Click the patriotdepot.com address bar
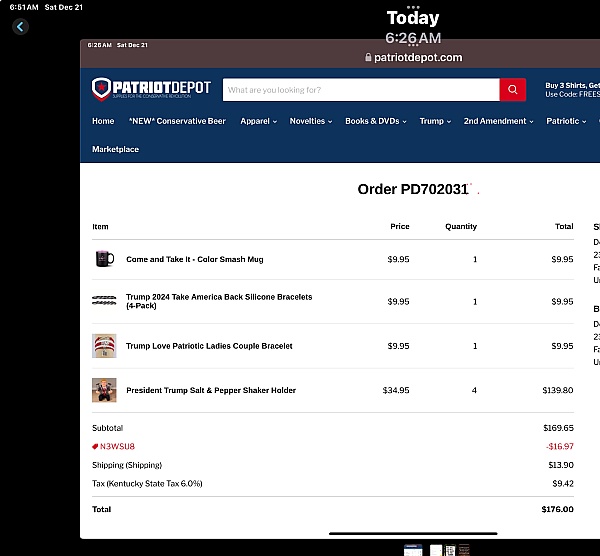600x556 pixels. tap(414, 57)
